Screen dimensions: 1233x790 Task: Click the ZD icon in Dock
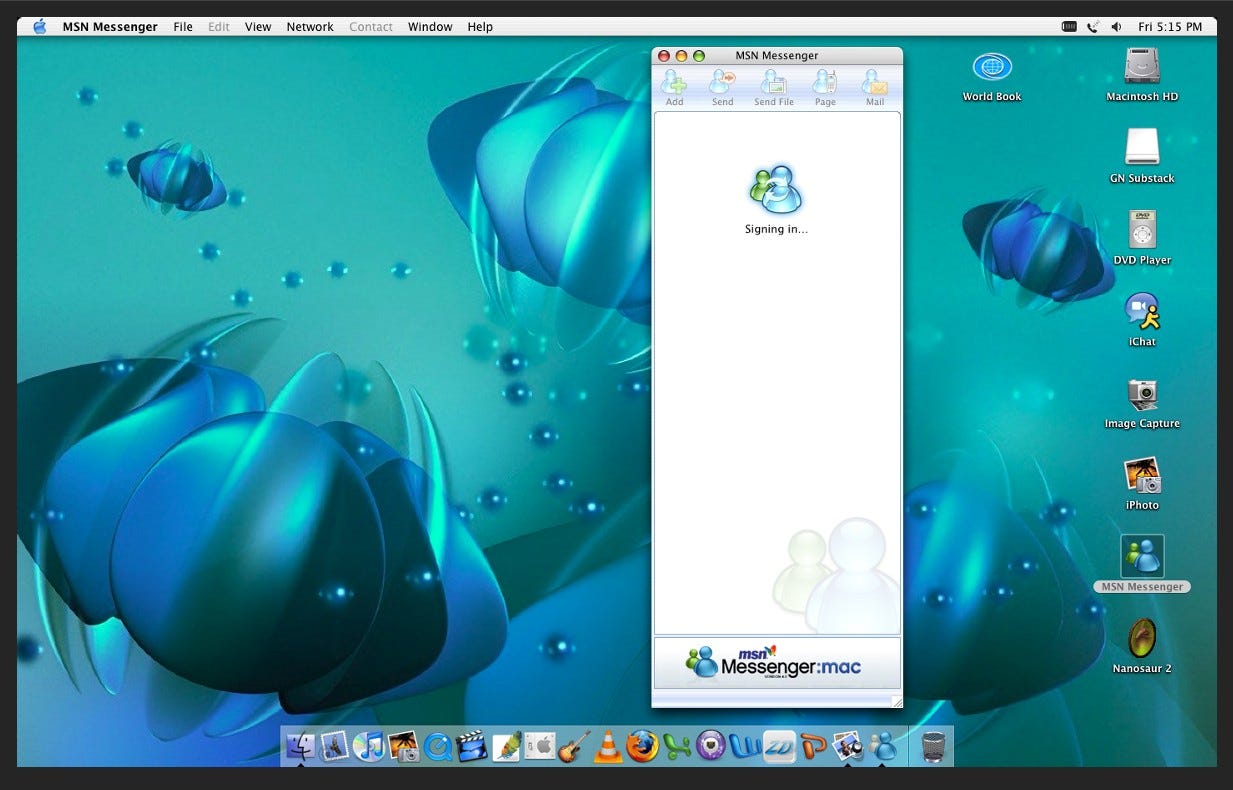[779, 746]
